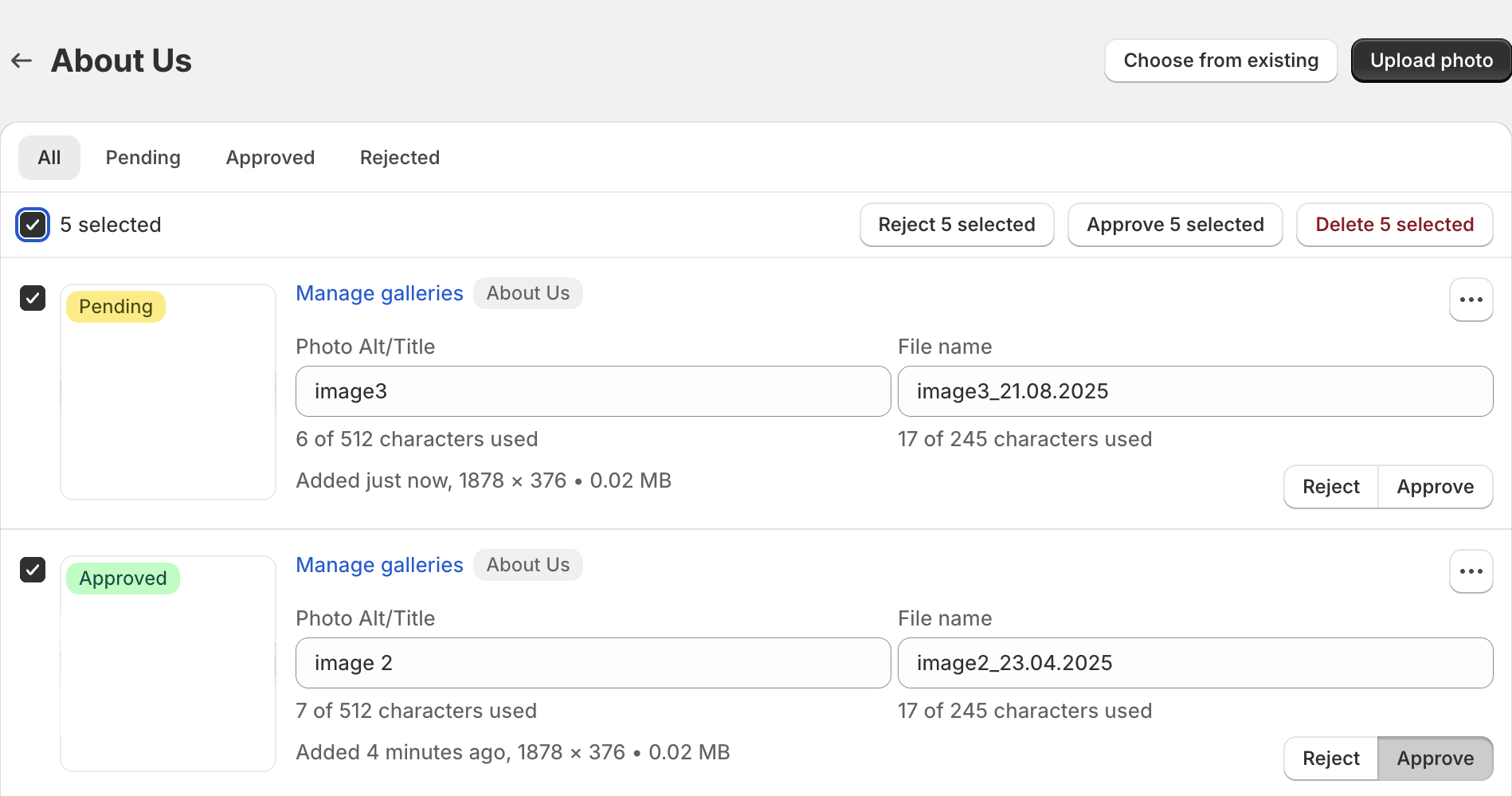Deselect the image3 photo checkbox
This screenshot has width=1512, height=796.
point(33,298)
